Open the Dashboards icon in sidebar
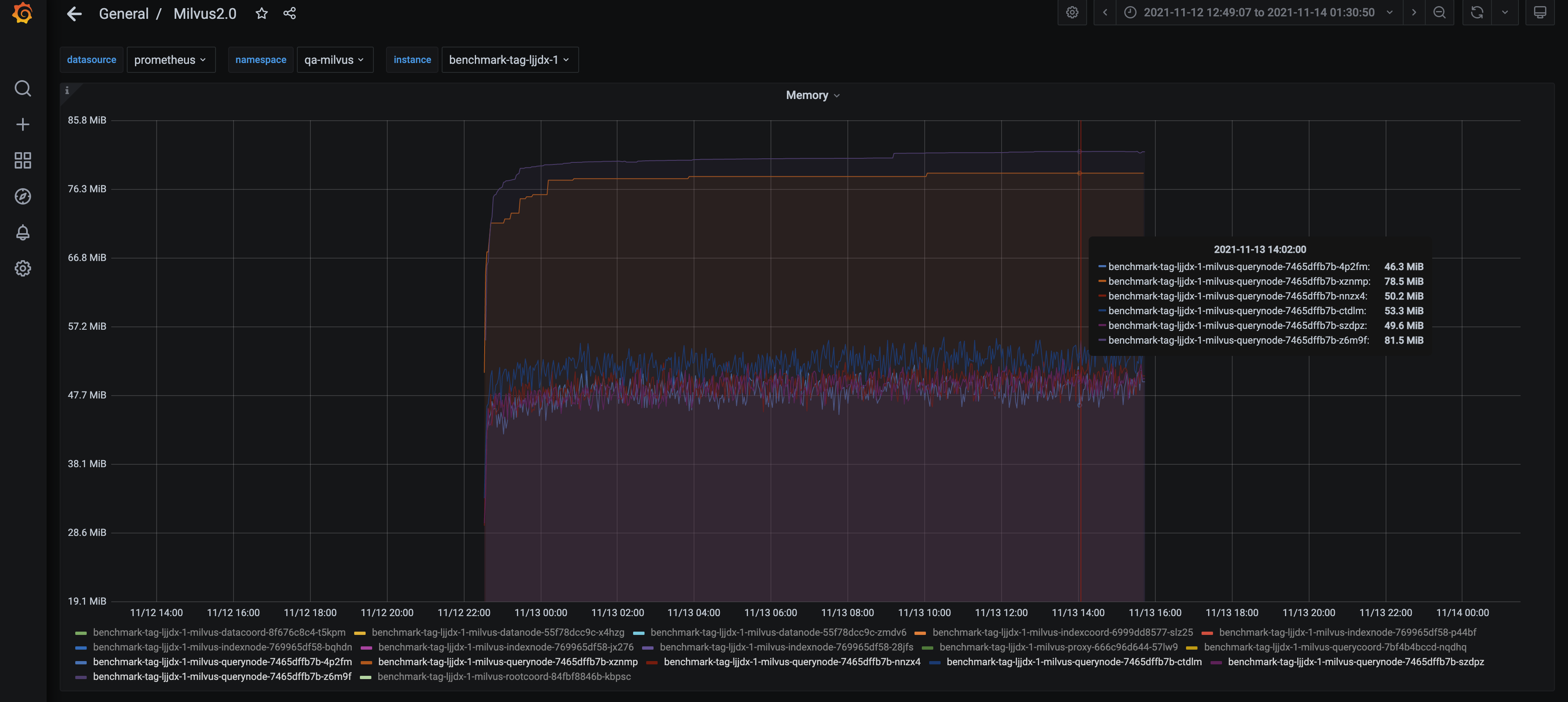 click(x=22, y=160)
